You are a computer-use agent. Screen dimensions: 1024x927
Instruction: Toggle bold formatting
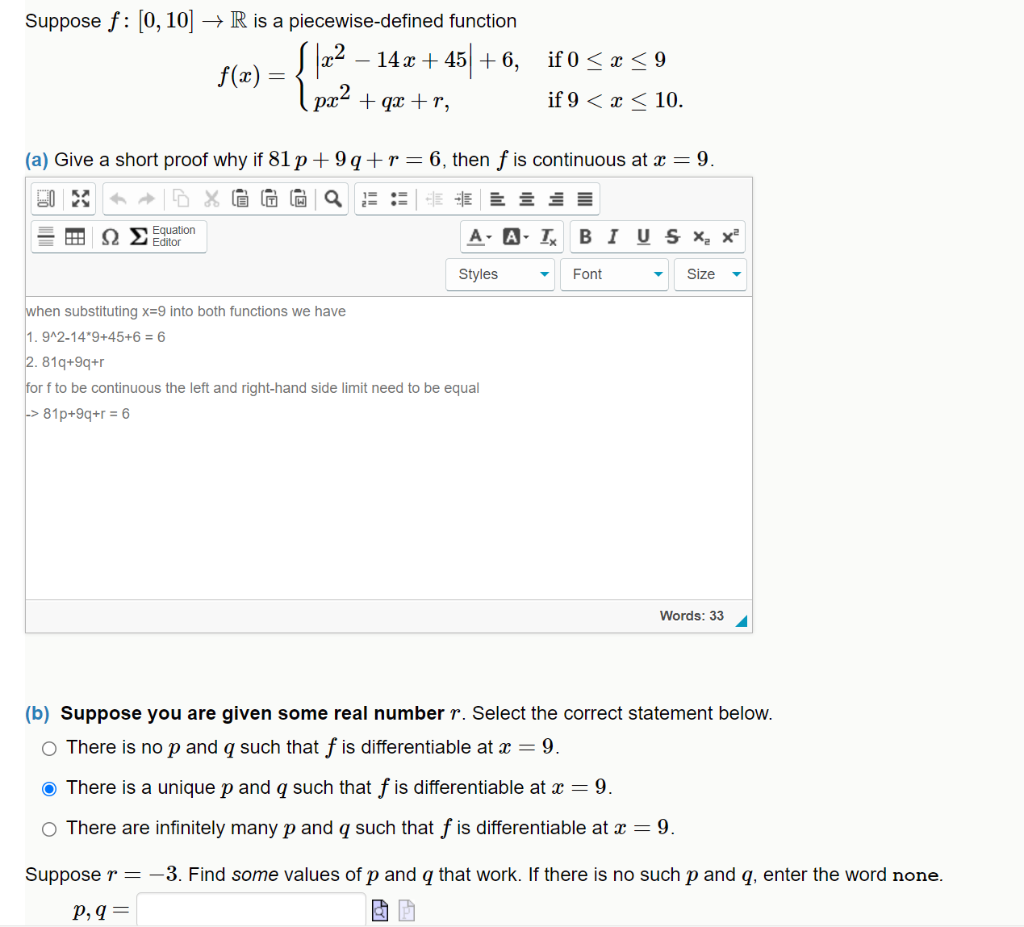(585, 237)
